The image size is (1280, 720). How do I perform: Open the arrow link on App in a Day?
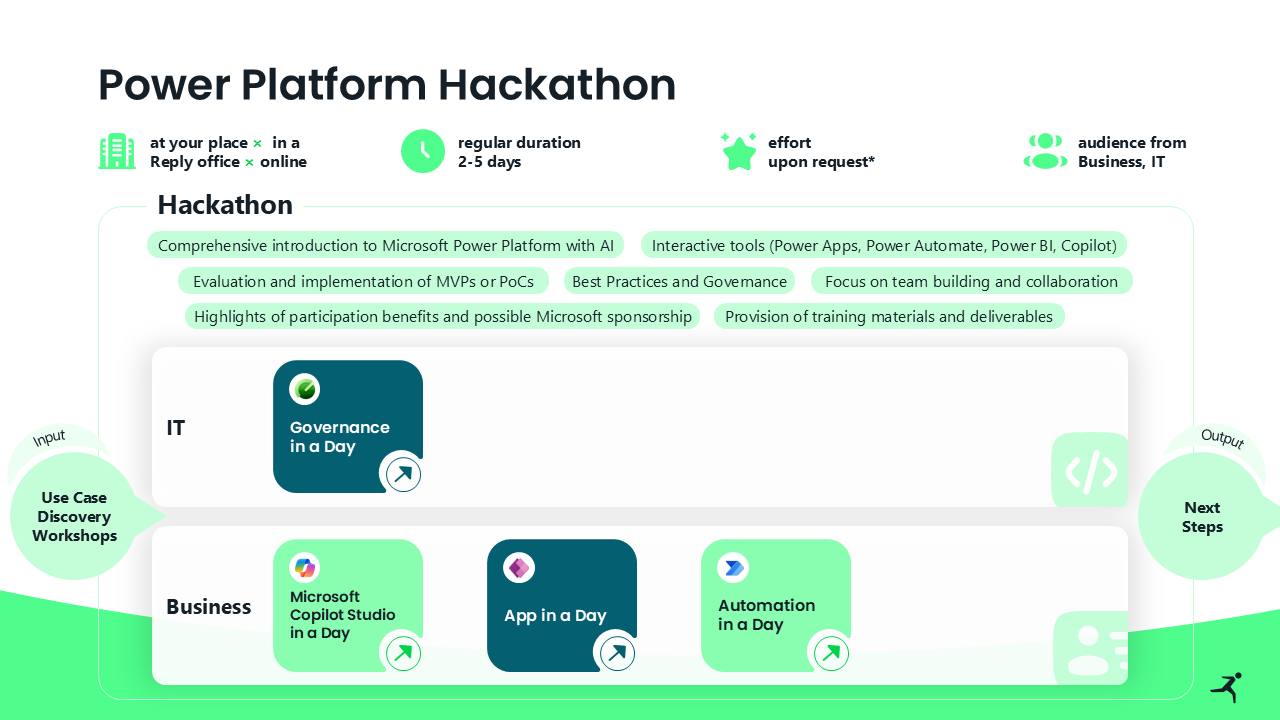click(617, 654)
